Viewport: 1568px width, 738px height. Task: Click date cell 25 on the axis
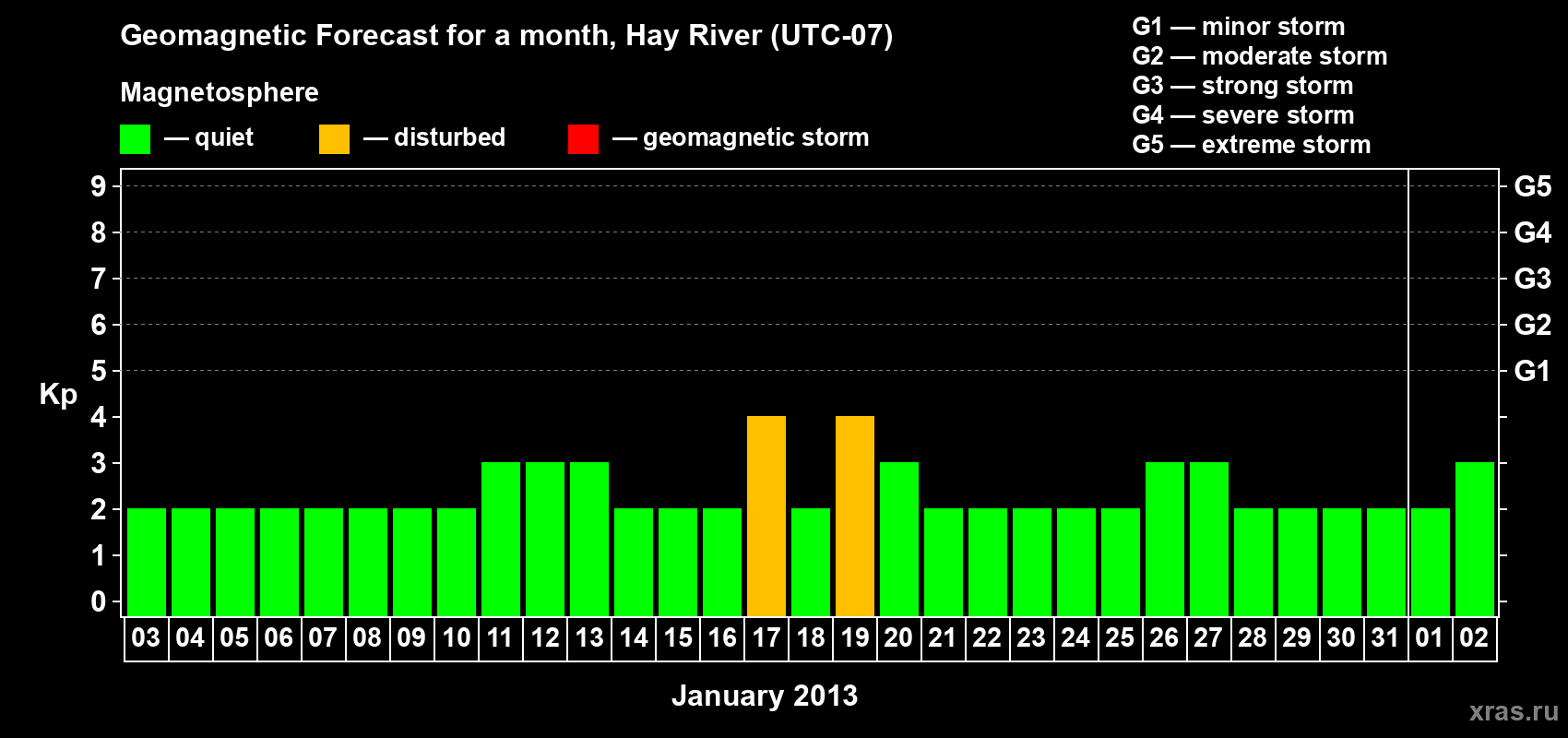pyautogui.click(x=1121, y=638)
